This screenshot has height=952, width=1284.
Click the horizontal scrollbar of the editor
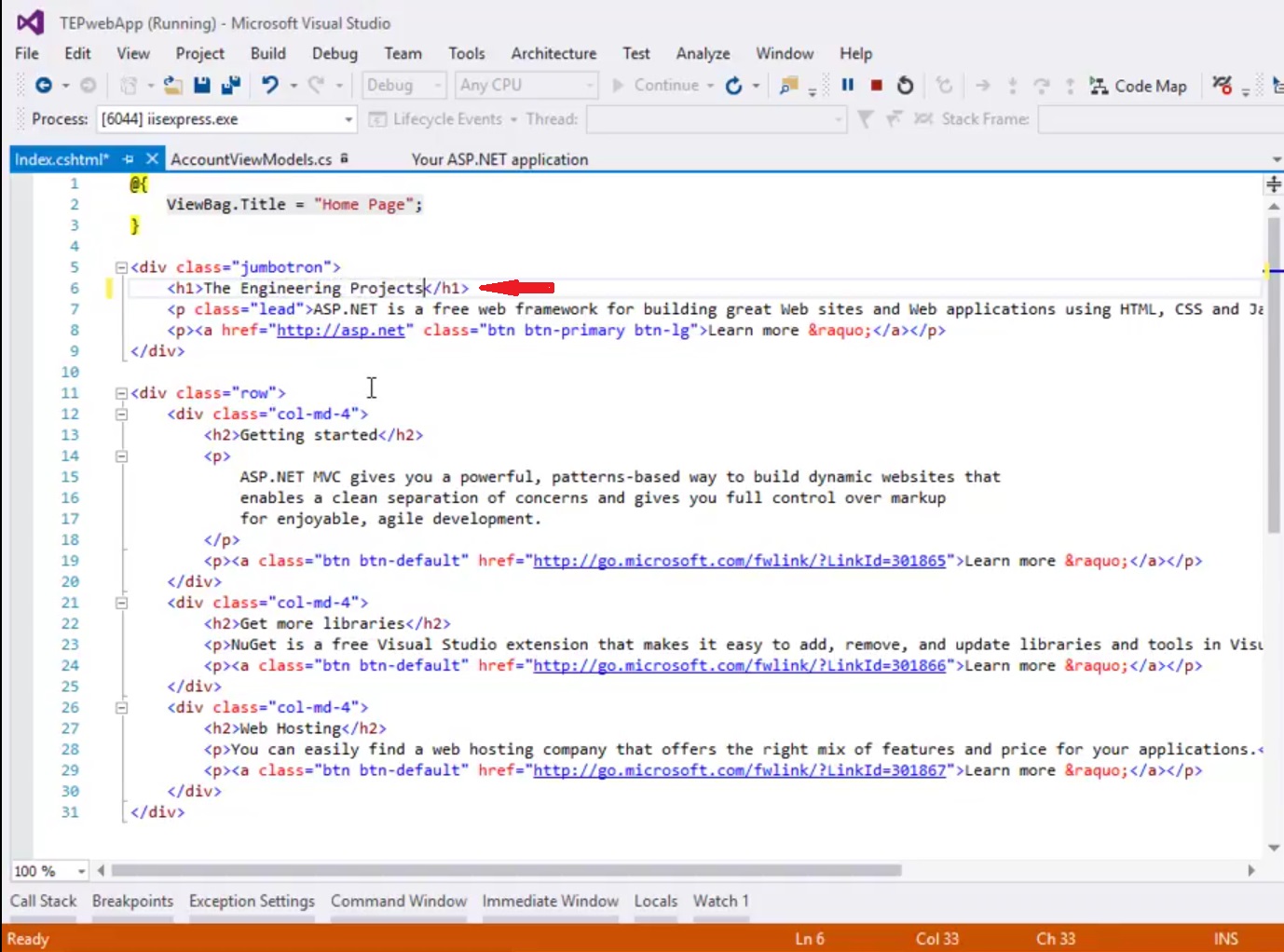[x=506, y=871]
